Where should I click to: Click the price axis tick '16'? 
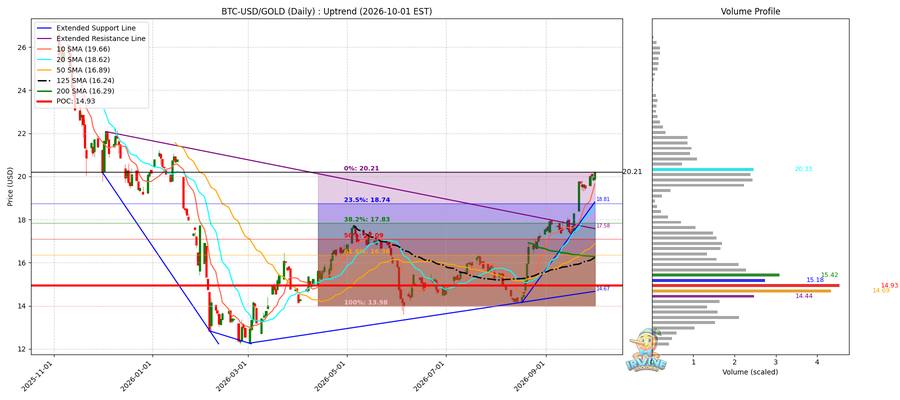[21, 263]
